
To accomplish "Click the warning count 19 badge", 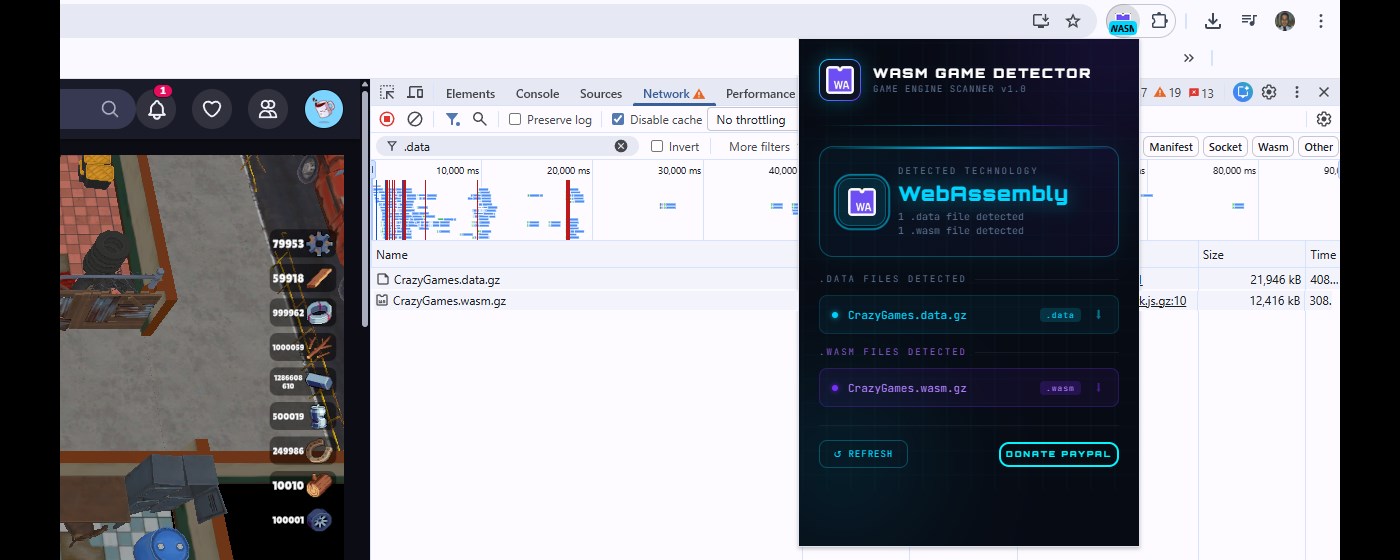I will [1168, 93].
